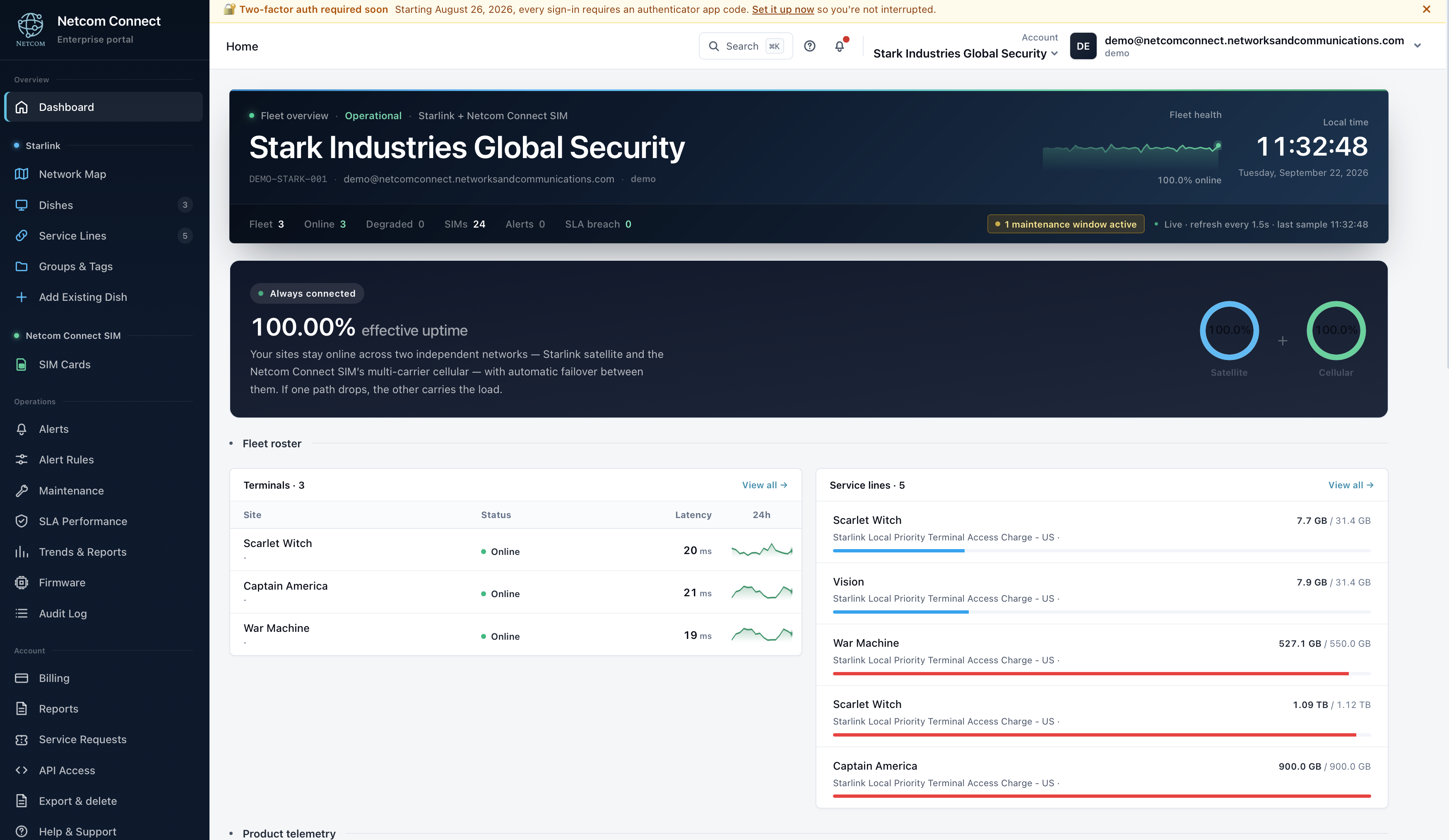This screenshot has width=1449, height=840.
Task: Click the SLA Performance shield icon
Action: tap(22, 521)
